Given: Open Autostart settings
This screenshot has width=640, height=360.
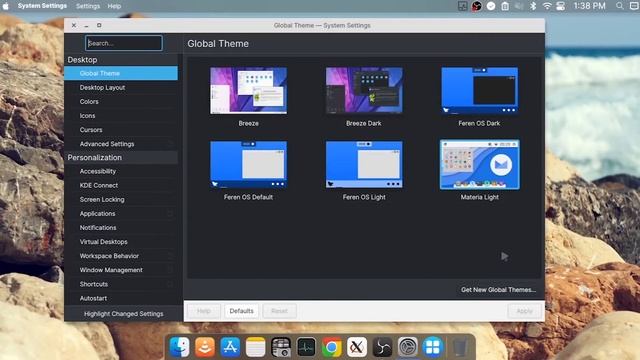Looking at the screenshot, I should click(121, 298).
